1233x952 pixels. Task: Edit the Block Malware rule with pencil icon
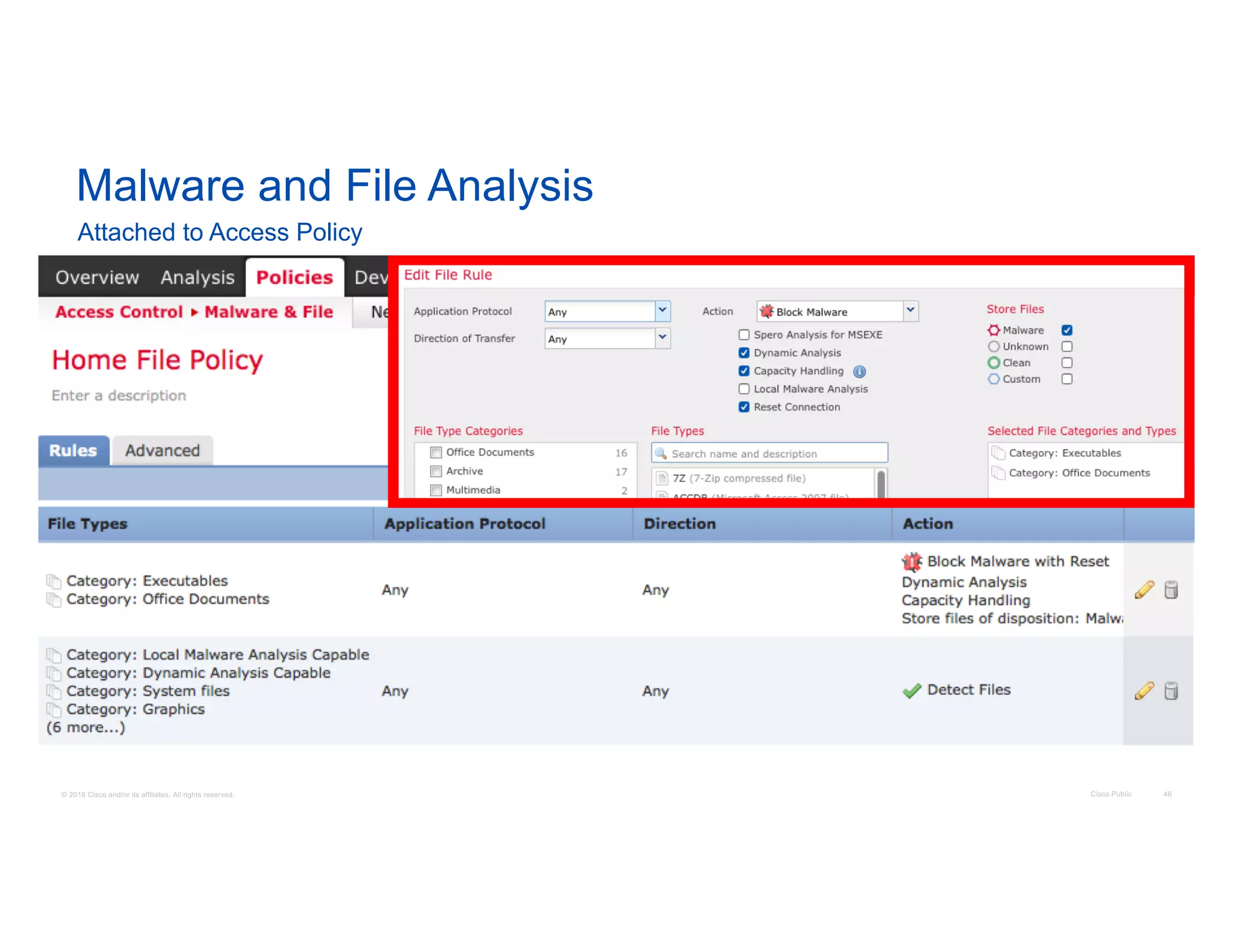click(x=1144, y=590)
